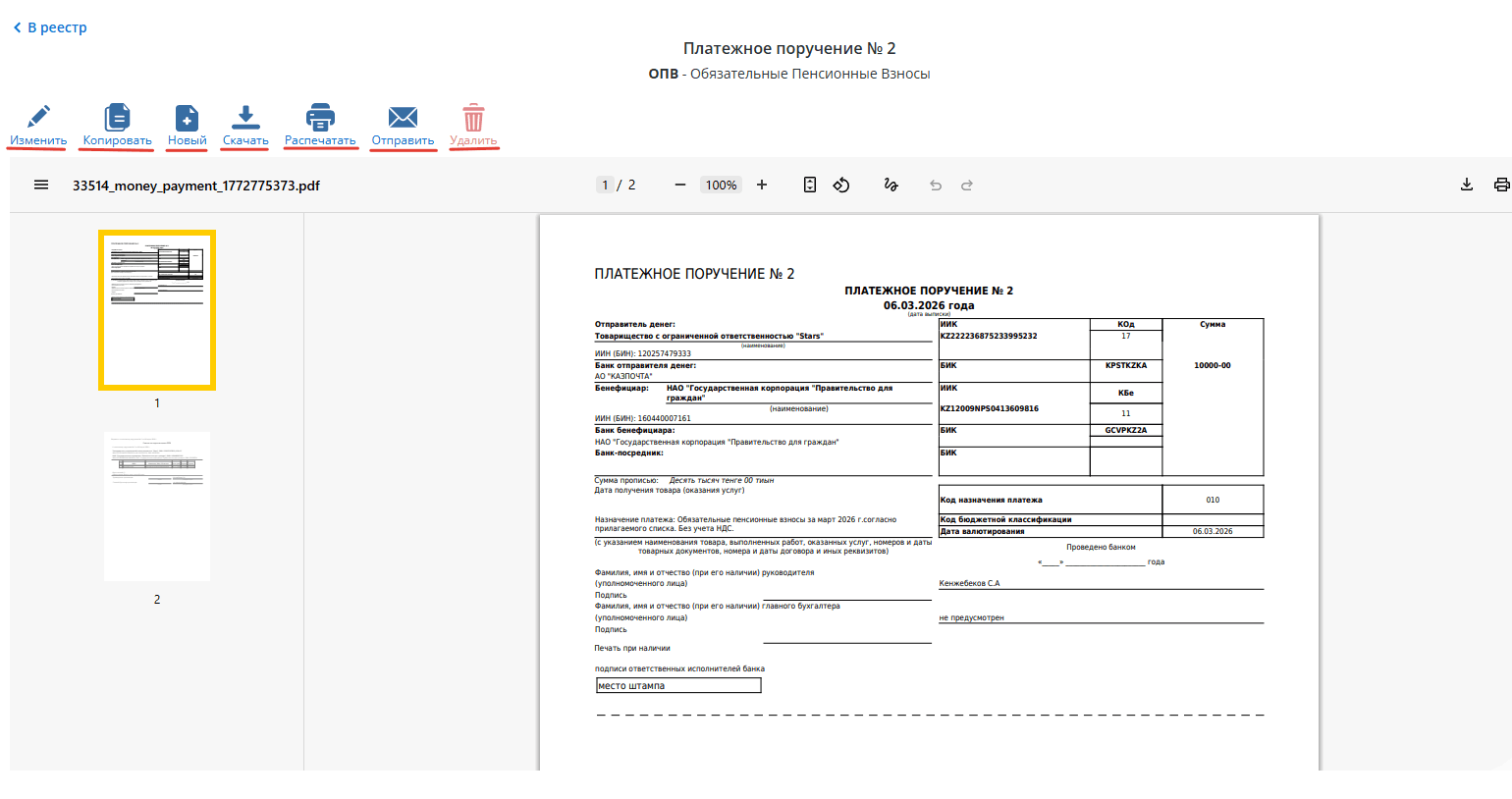
Task: Click the 100% zoom level field
Action: point(721,185)
